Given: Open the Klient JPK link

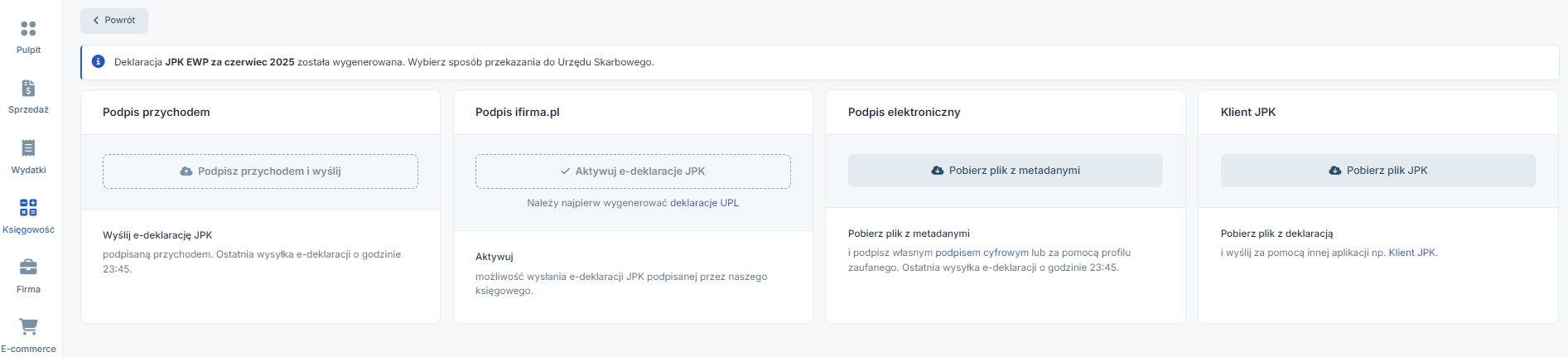Looking at the screenshot, I should 1412,253.
